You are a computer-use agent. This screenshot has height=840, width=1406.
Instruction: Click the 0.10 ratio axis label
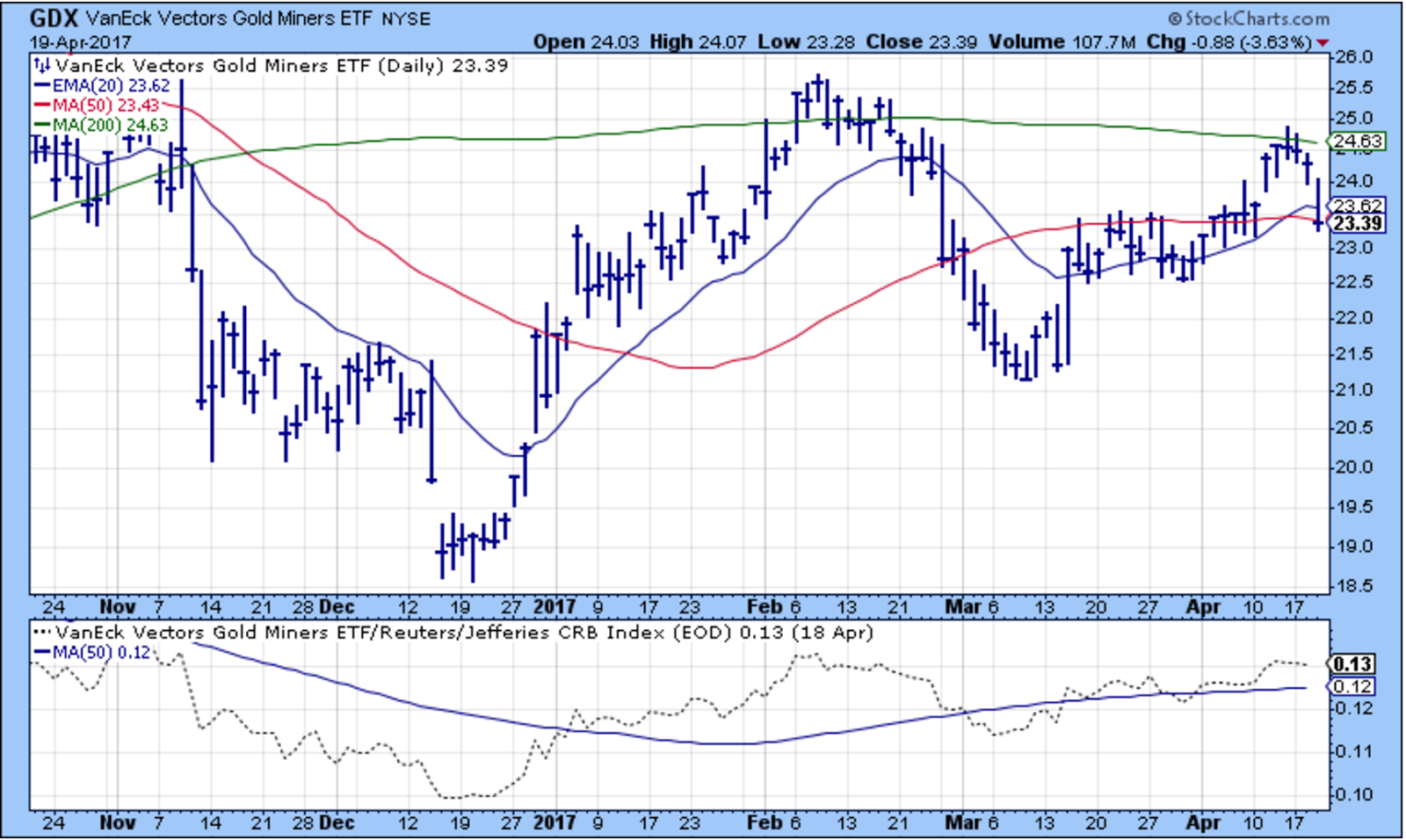[1354, 794]
